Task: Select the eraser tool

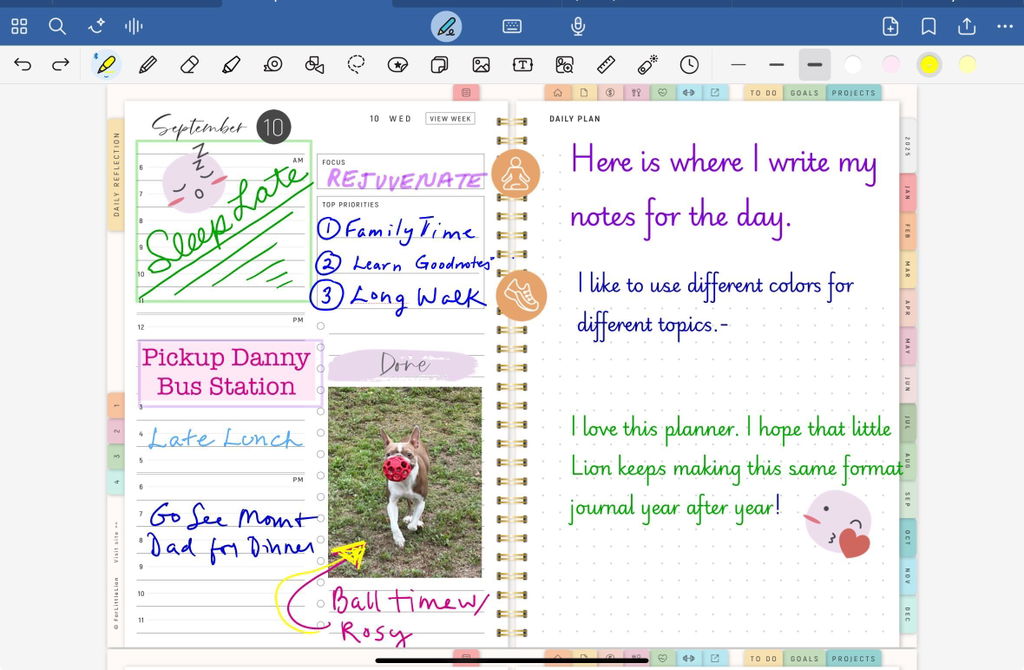Action: point(189,65)
